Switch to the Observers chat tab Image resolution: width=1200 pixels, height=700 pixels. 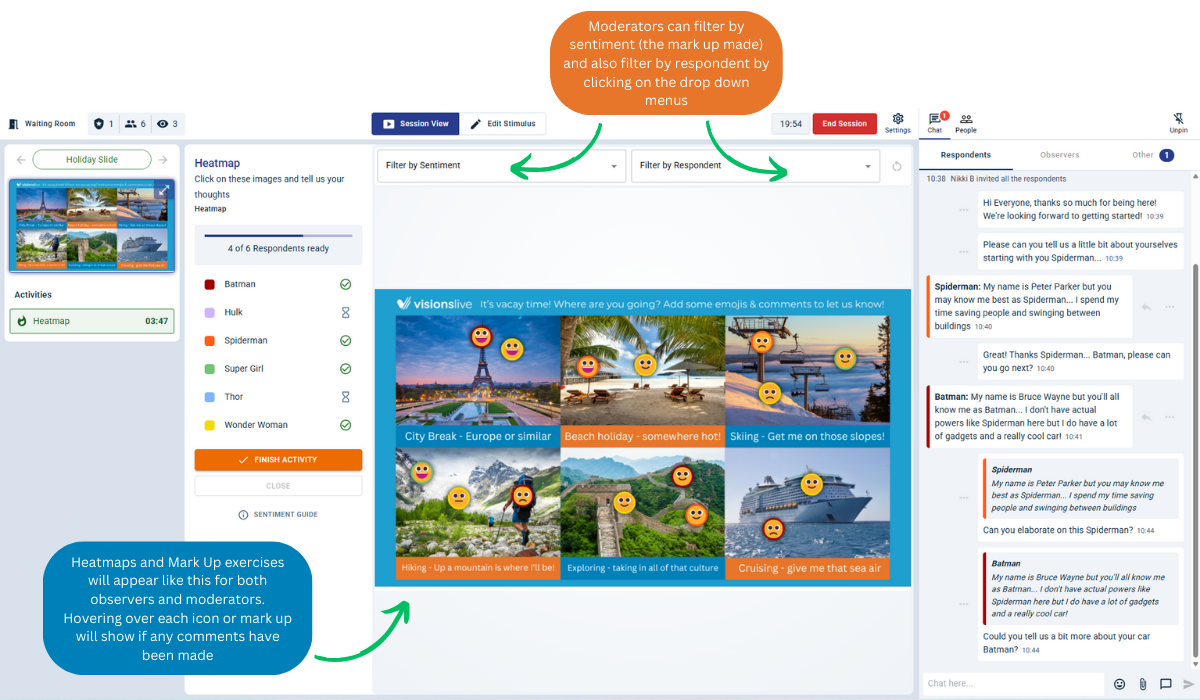(x=1059, y=155)
